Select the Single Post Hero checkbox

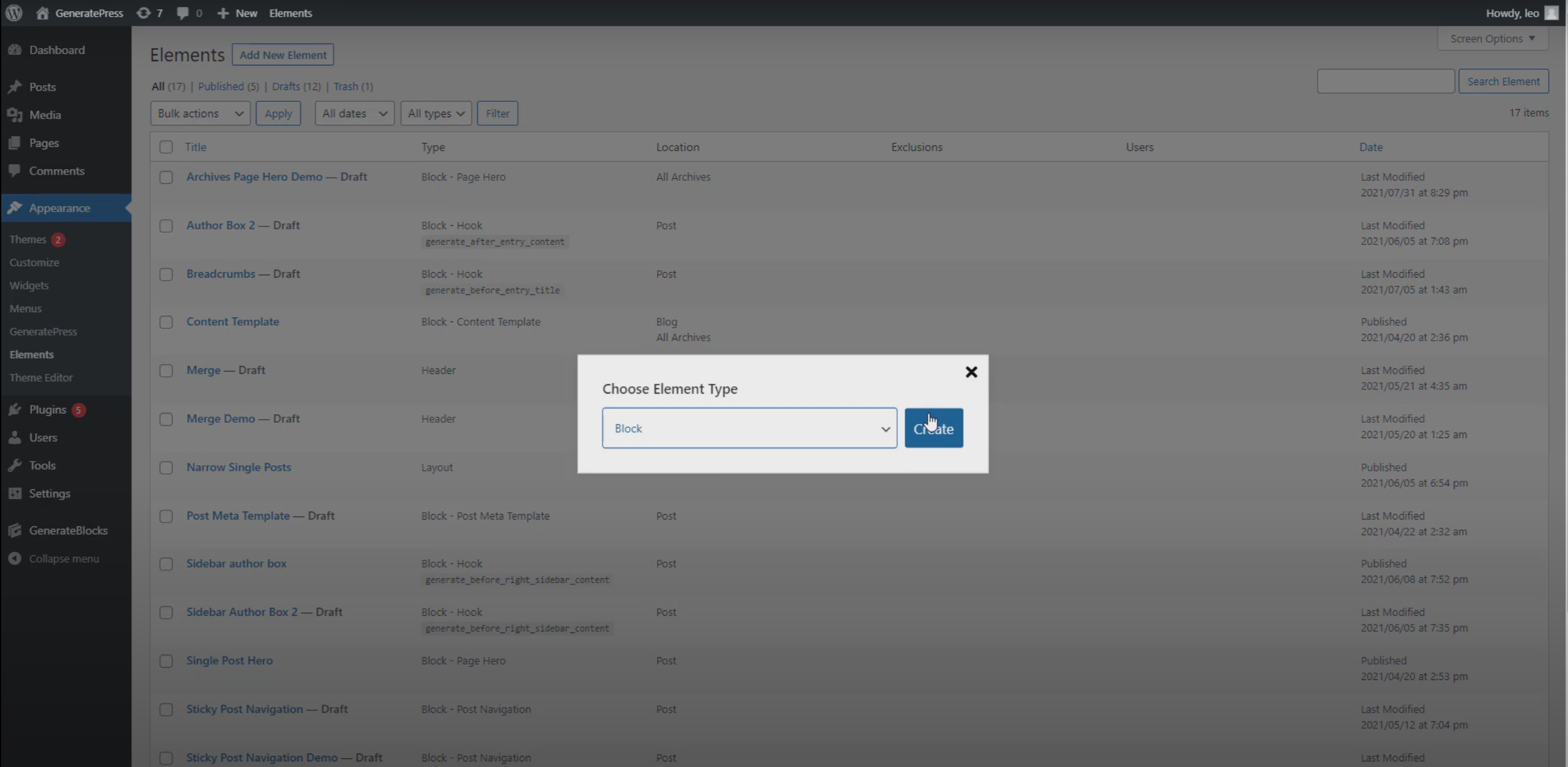coord(166,661)
